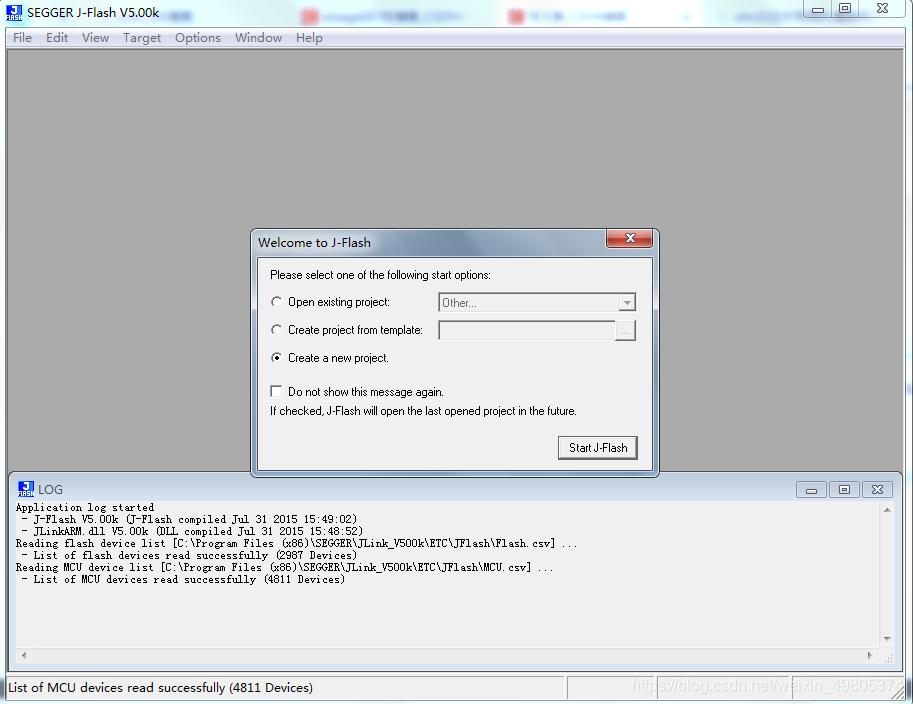This screenshot has height=704, width=913.
Task: Click 'Application log started' log line
Action: [85, 507]
